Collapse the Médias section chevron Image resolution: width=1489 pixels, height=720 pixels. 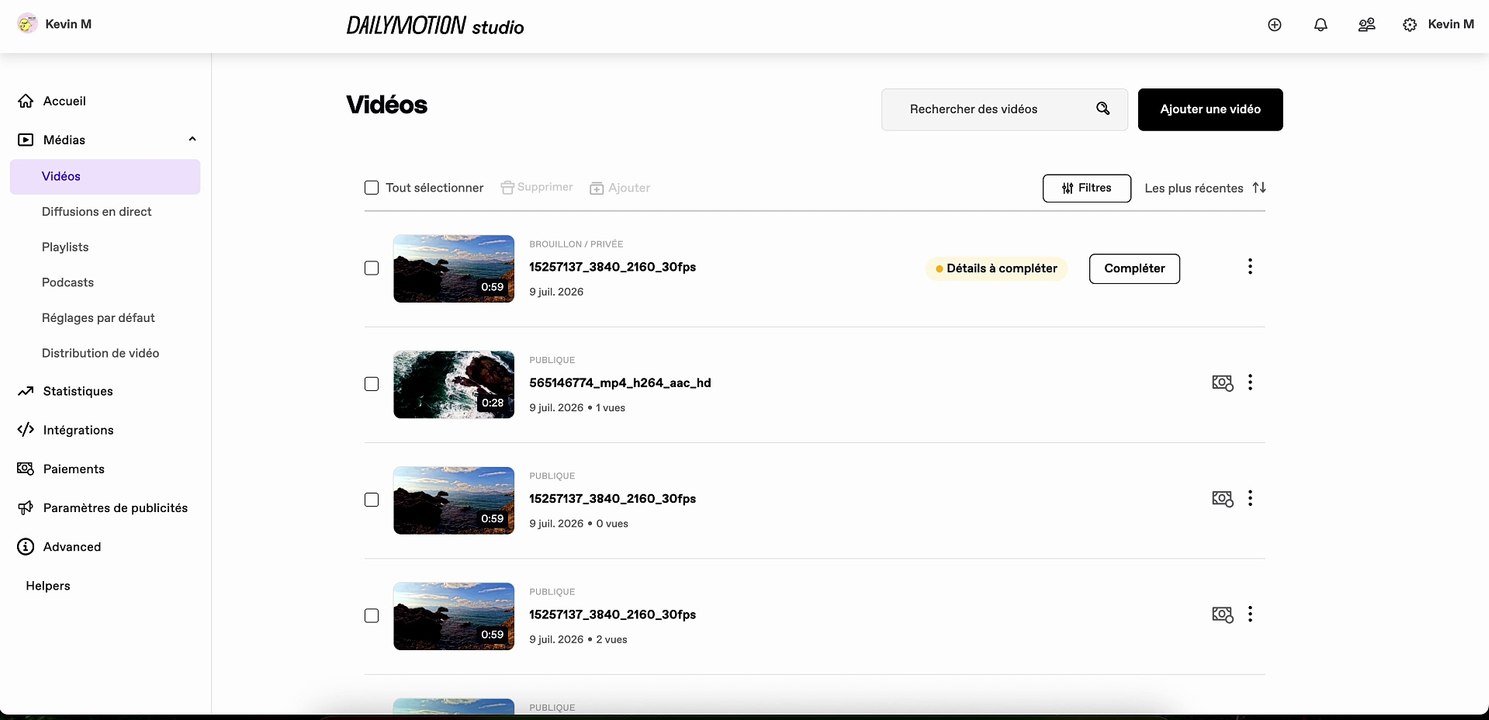click(192, 140)
